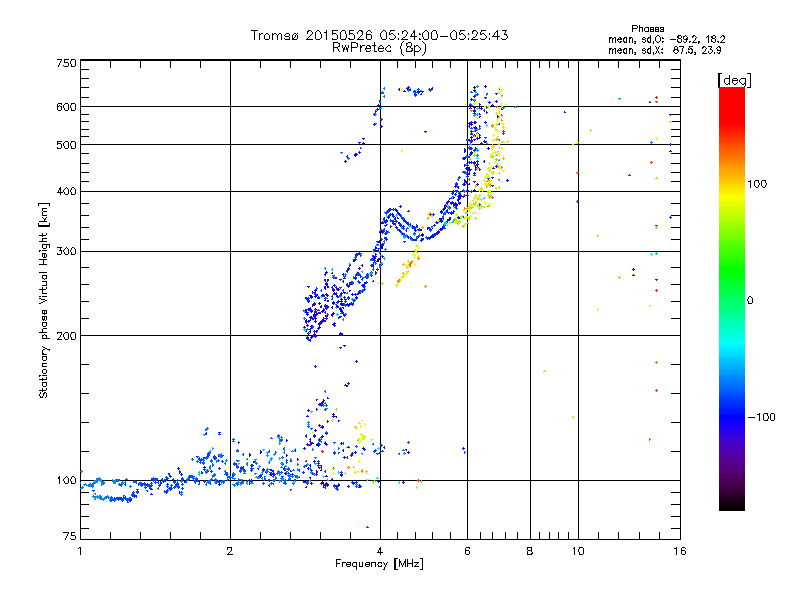Screen dimensions: 800x600
Task: Click the [deg] label above the colorbar
Action: click(734, 79)
